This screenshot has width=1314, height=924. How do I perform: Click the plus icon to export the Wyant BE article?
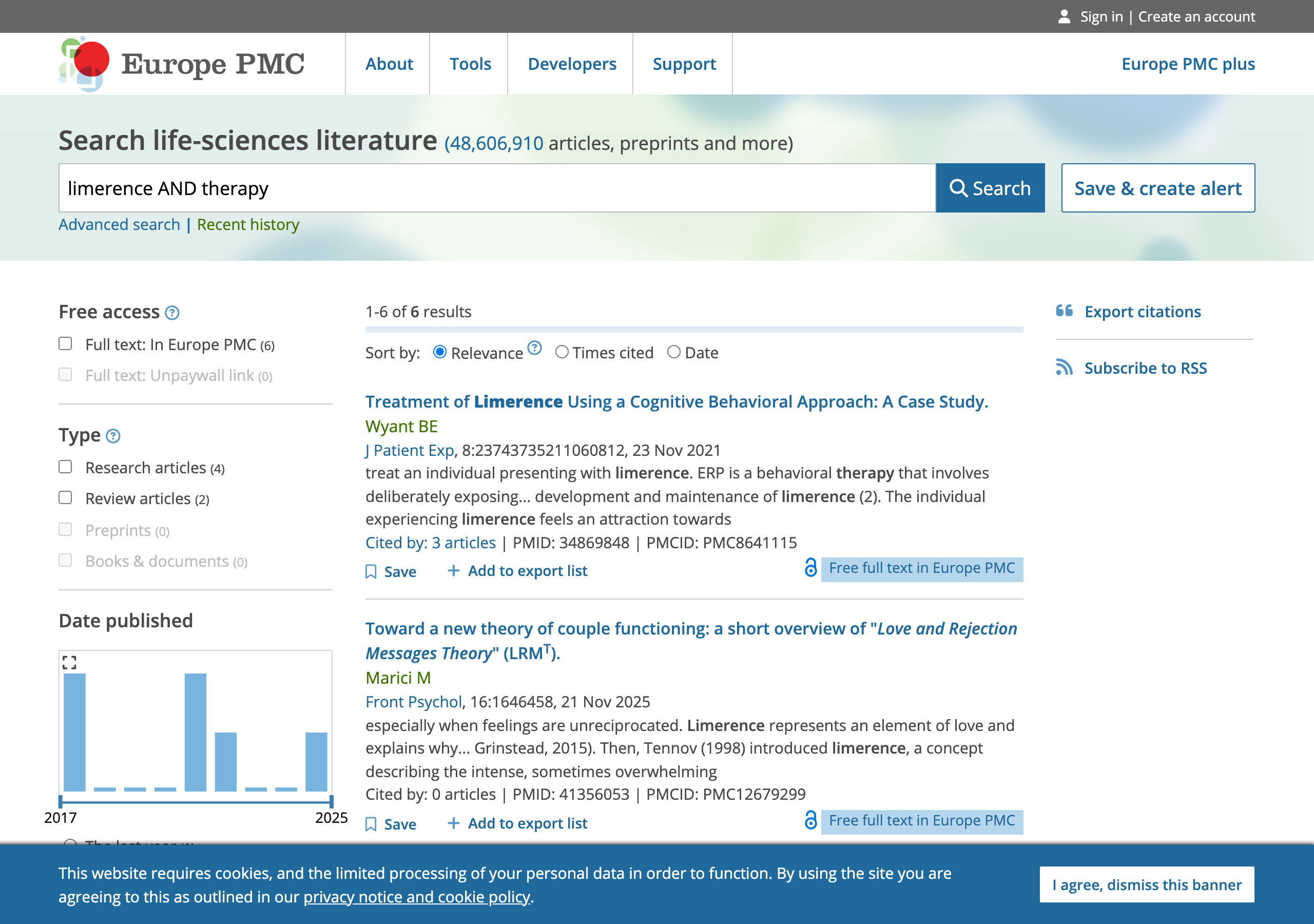[x=453, y=570]
